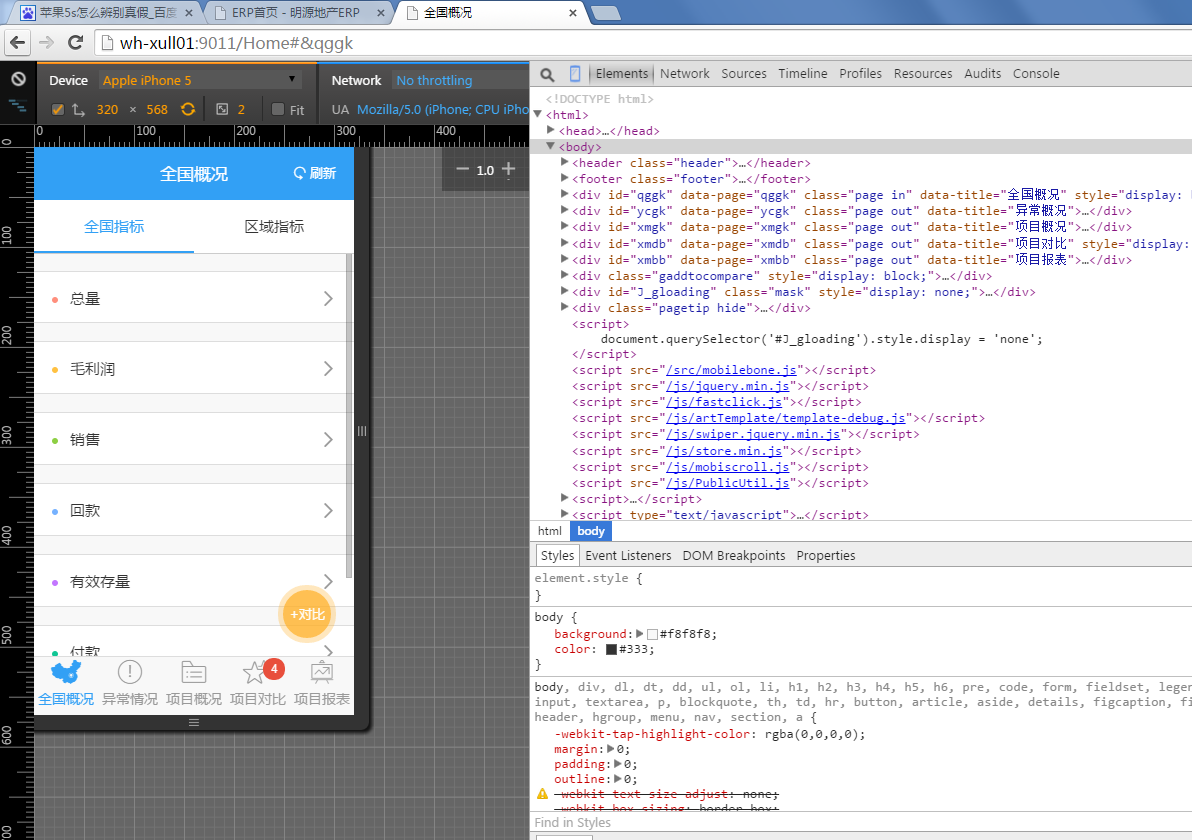Open the 回款 row chevron
1192x840 pixels.
coord(328,510)
